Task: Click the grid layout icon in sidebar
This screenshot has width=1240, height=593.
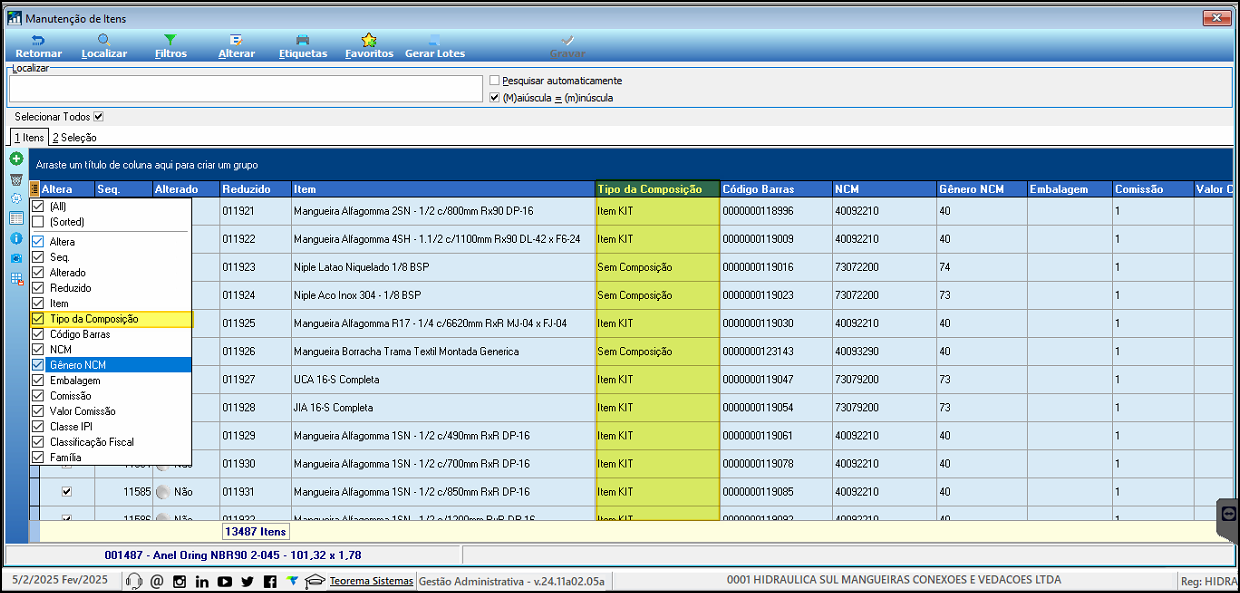Action: [16, 218]
